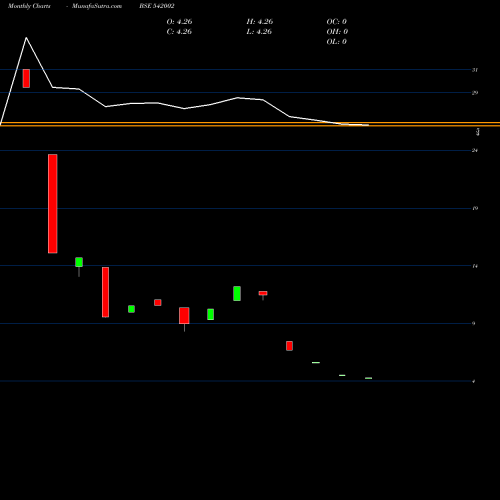
Task: Select the low value 'L: 4.26'
Action: coord(259,32)
